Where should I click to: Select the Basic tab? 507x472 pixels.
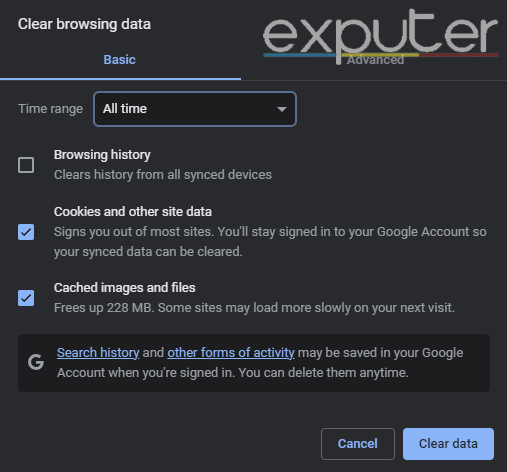pyautogui.click(x=119, y=60)
